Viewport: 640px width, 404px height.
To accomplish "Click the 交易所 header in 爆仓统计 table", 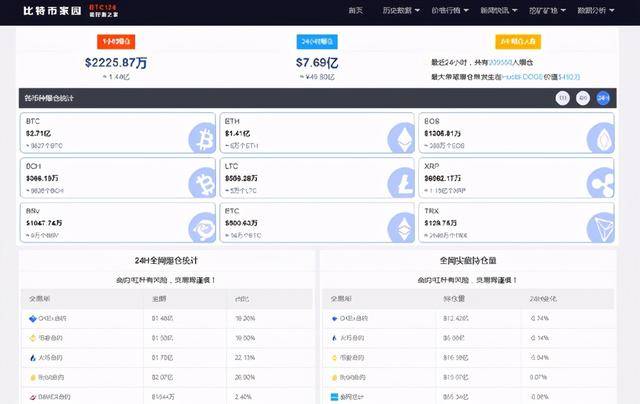I will click(x=40, y=299).
